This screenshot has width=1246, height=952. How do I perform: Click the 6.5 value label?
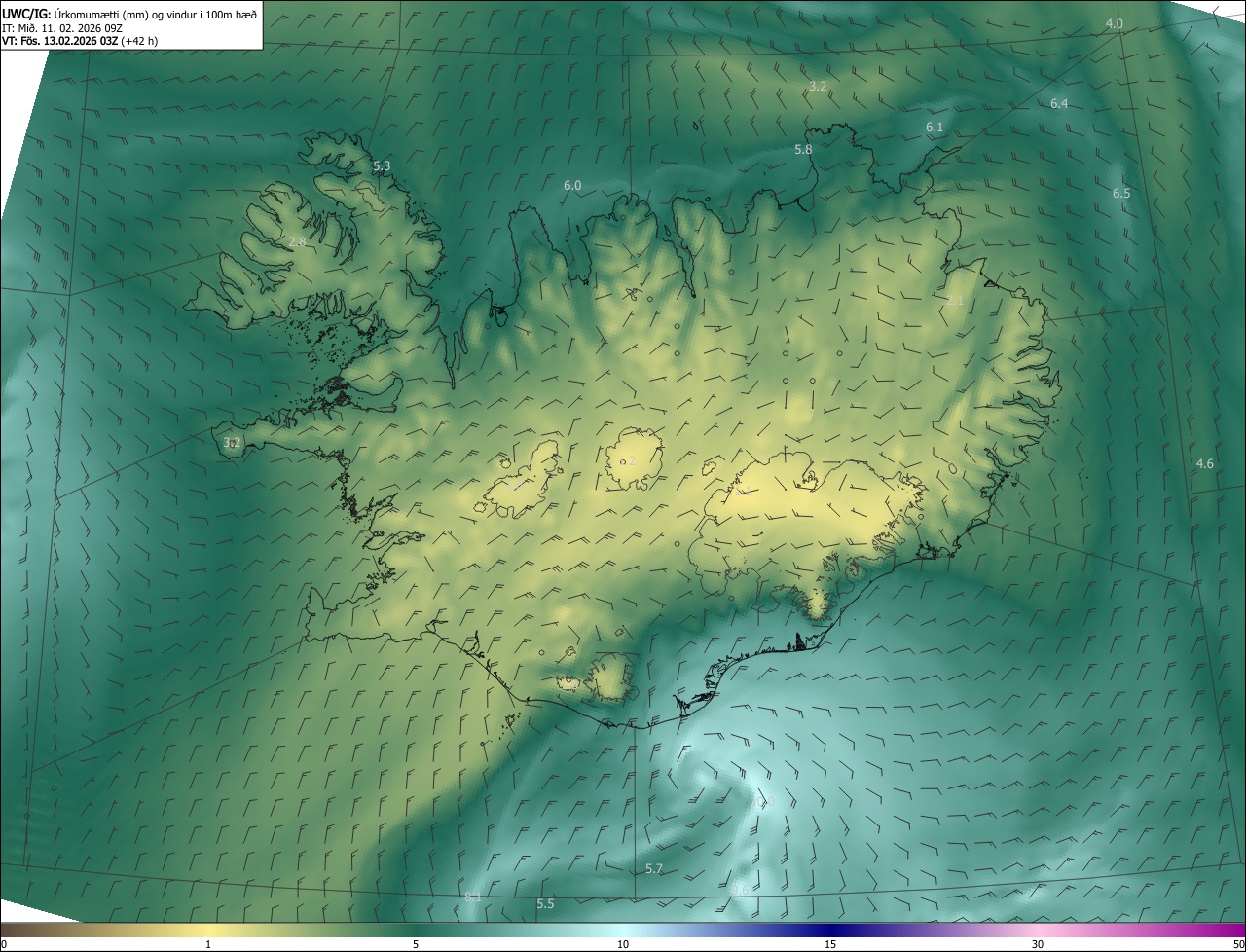[x=1121, y=193]
